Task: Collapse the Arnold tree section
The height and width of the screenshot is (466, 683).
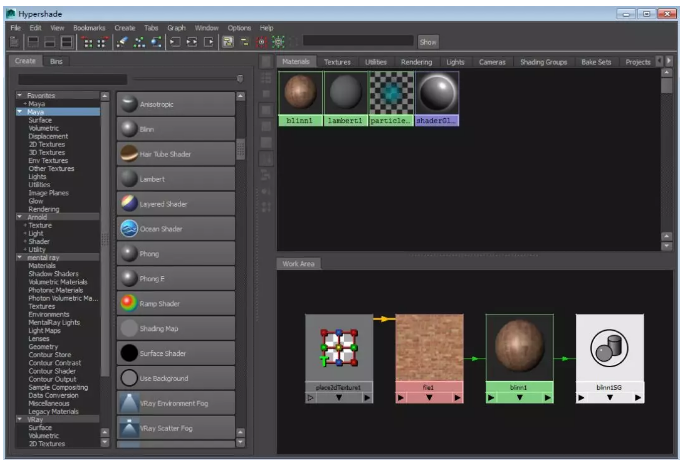Action: [x=20, y=216]
